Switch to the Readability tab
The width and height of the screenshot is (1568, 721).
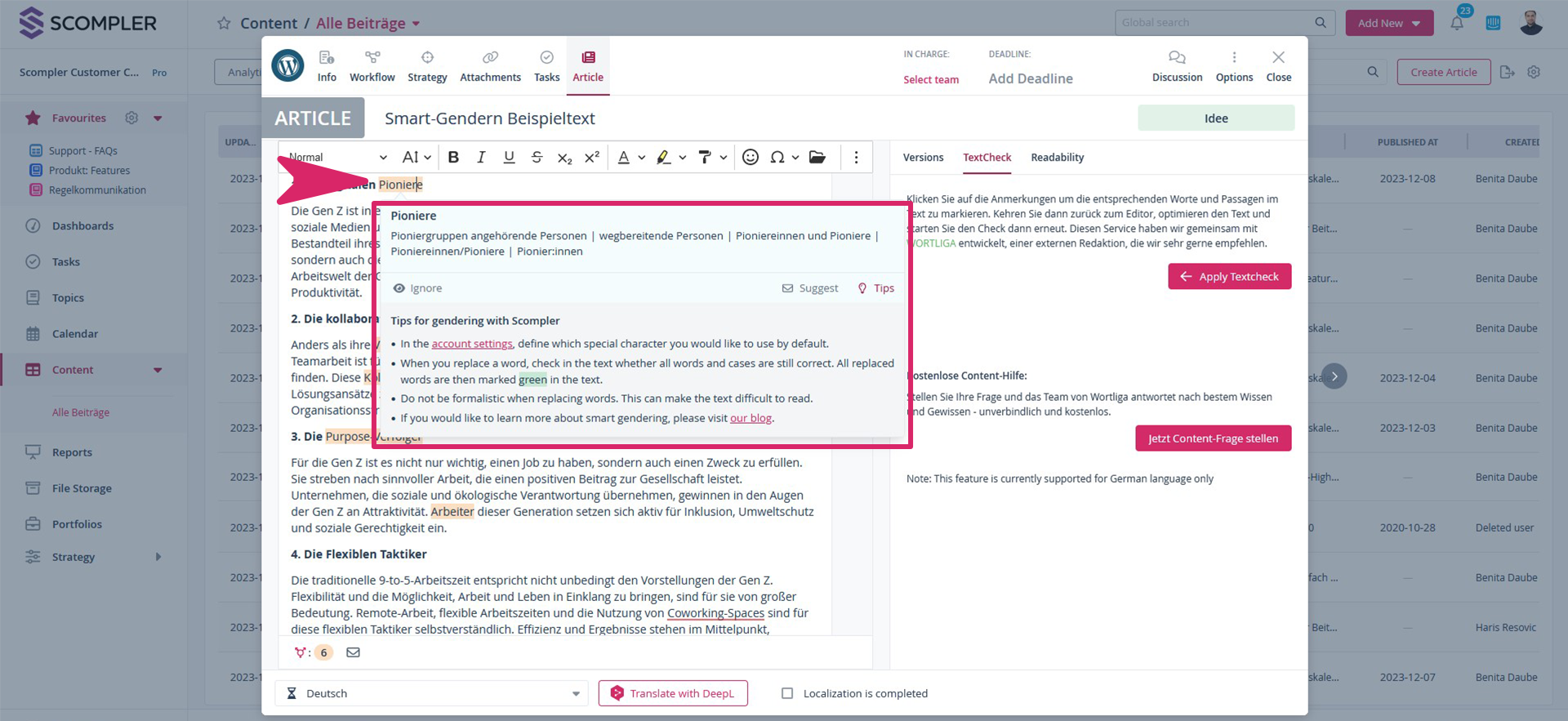(x=1057, y=158)
